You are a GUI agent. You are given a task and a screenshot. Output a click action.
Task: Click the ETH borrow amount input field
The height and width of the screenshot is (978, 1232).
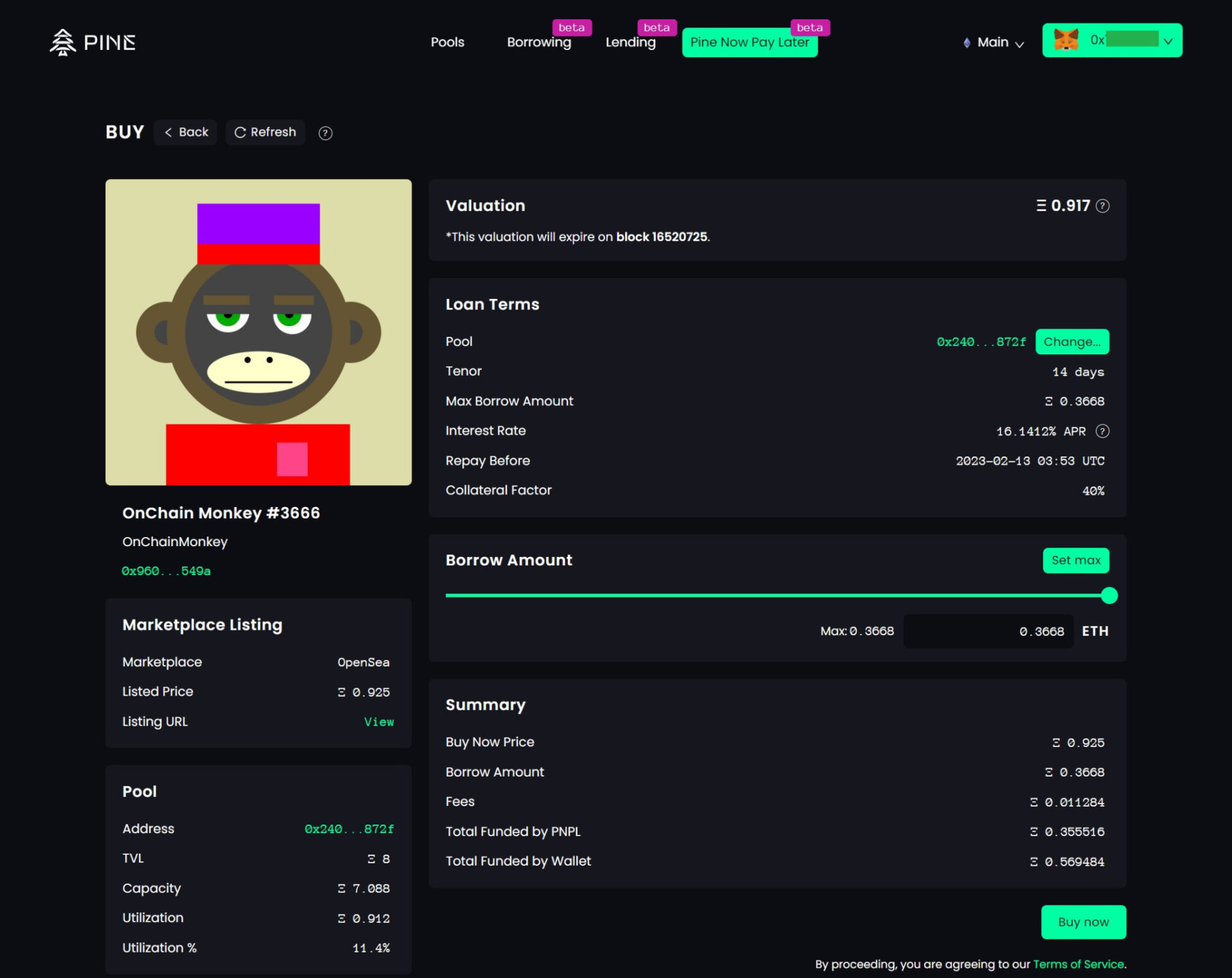coord(988,631)
